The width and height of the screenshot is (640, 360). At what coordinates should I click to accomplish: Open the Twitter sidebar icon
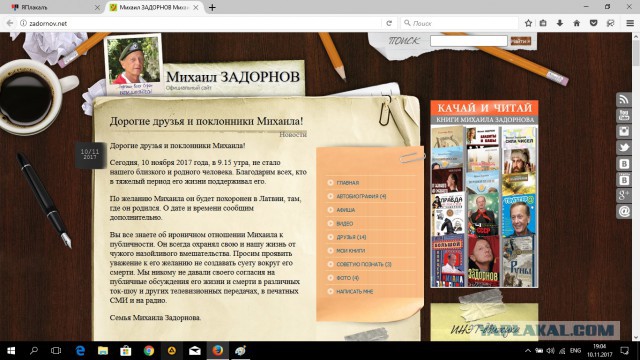624,147
